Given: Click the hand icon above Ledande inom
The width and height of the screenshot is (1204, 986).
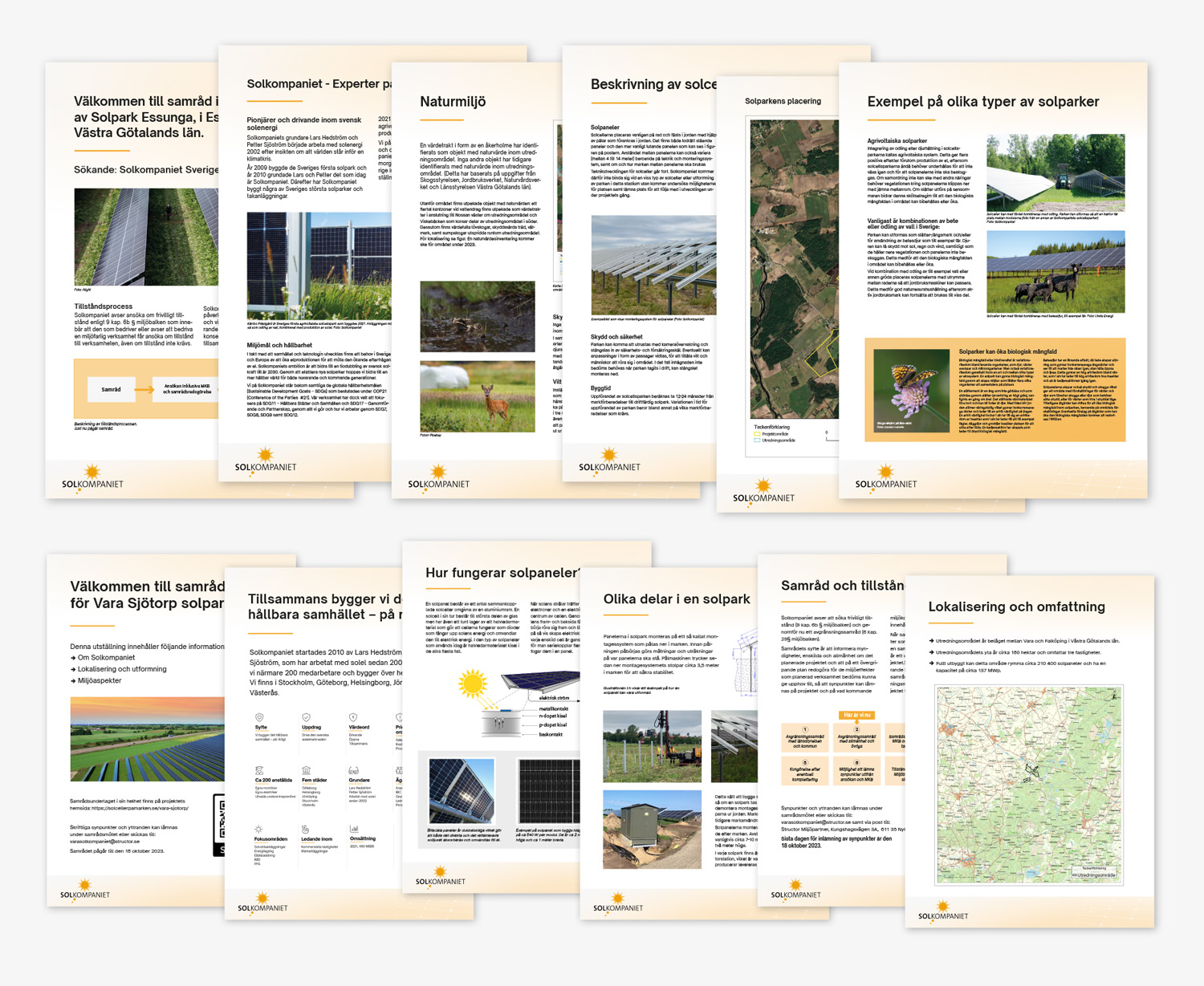Looking at the screenshot, I should coord(306,830).
